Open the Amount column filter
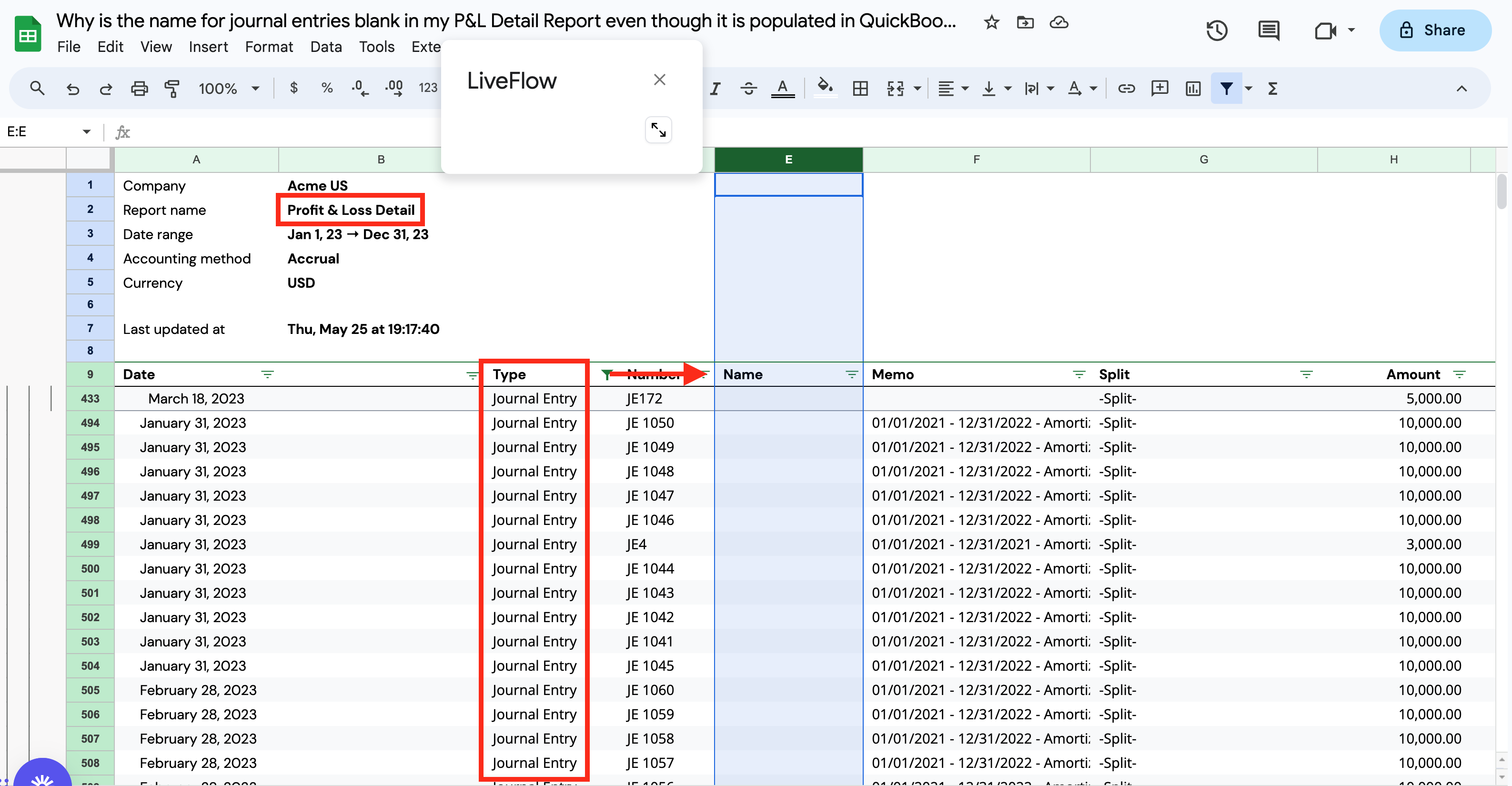The width and height of the screenshot is (1512, 786). pyautogui.click(x=1459, y=374)
